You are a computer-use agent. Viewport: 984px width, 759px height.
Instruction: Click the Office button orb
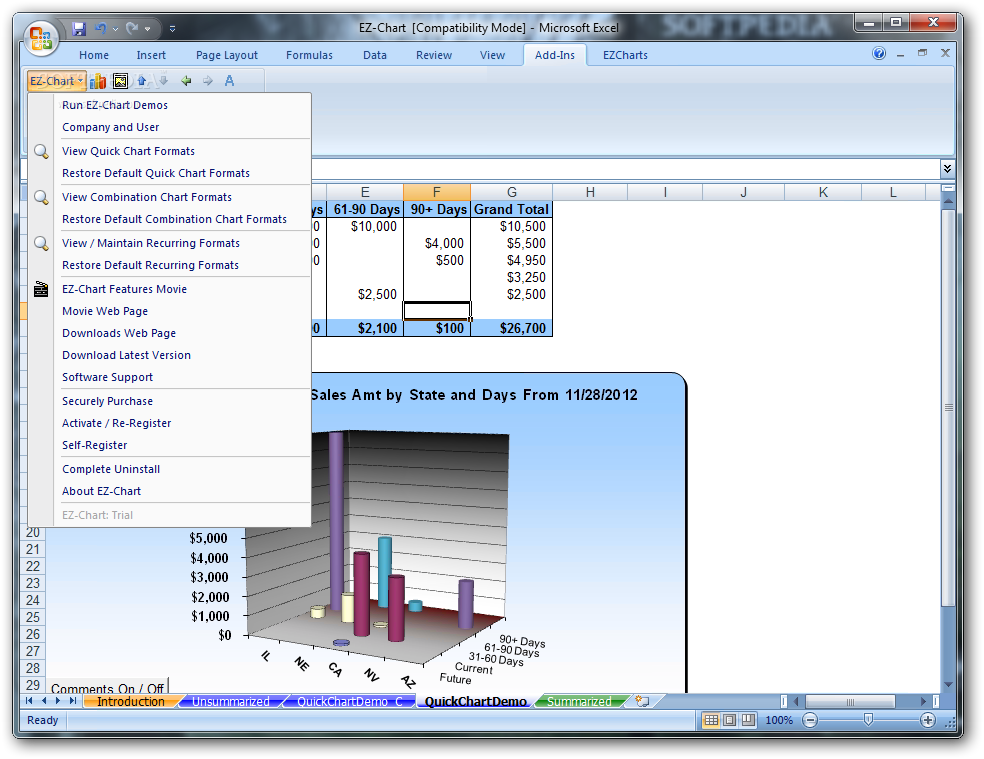41,38
